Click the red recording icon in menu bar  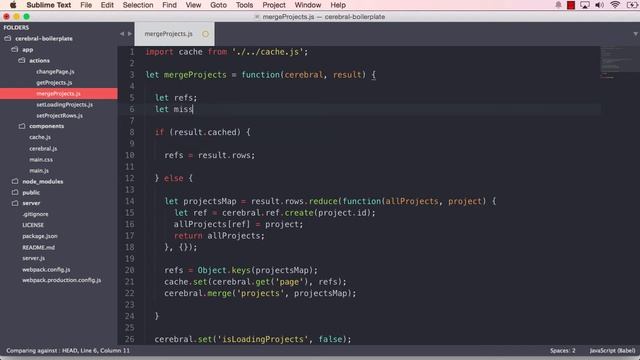click(x=571, y=5)
